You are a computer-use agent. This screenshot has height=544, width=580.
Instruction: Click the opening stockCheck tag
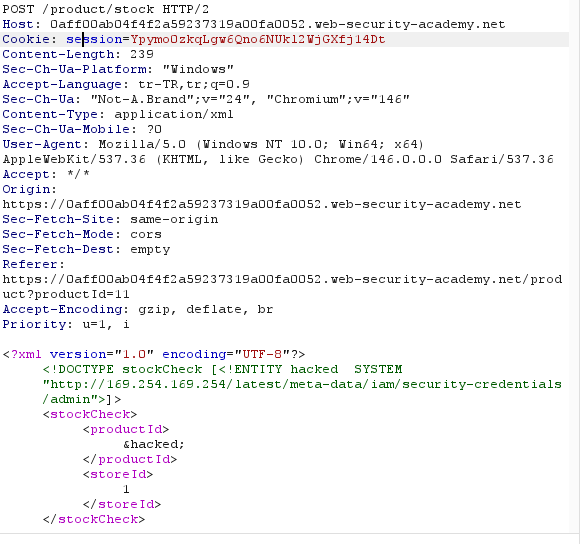pyautogui.click(x=90, y=414)
